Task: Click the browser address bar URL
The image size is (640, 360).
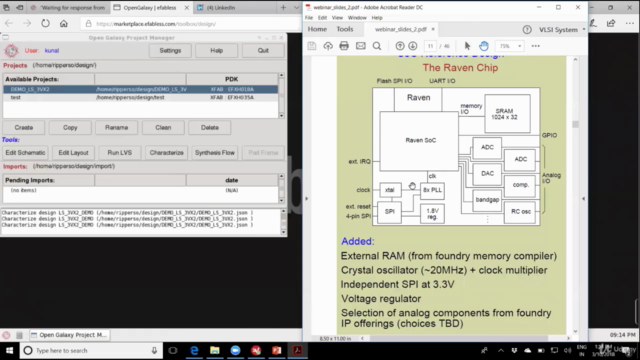Action: [156, 24]
